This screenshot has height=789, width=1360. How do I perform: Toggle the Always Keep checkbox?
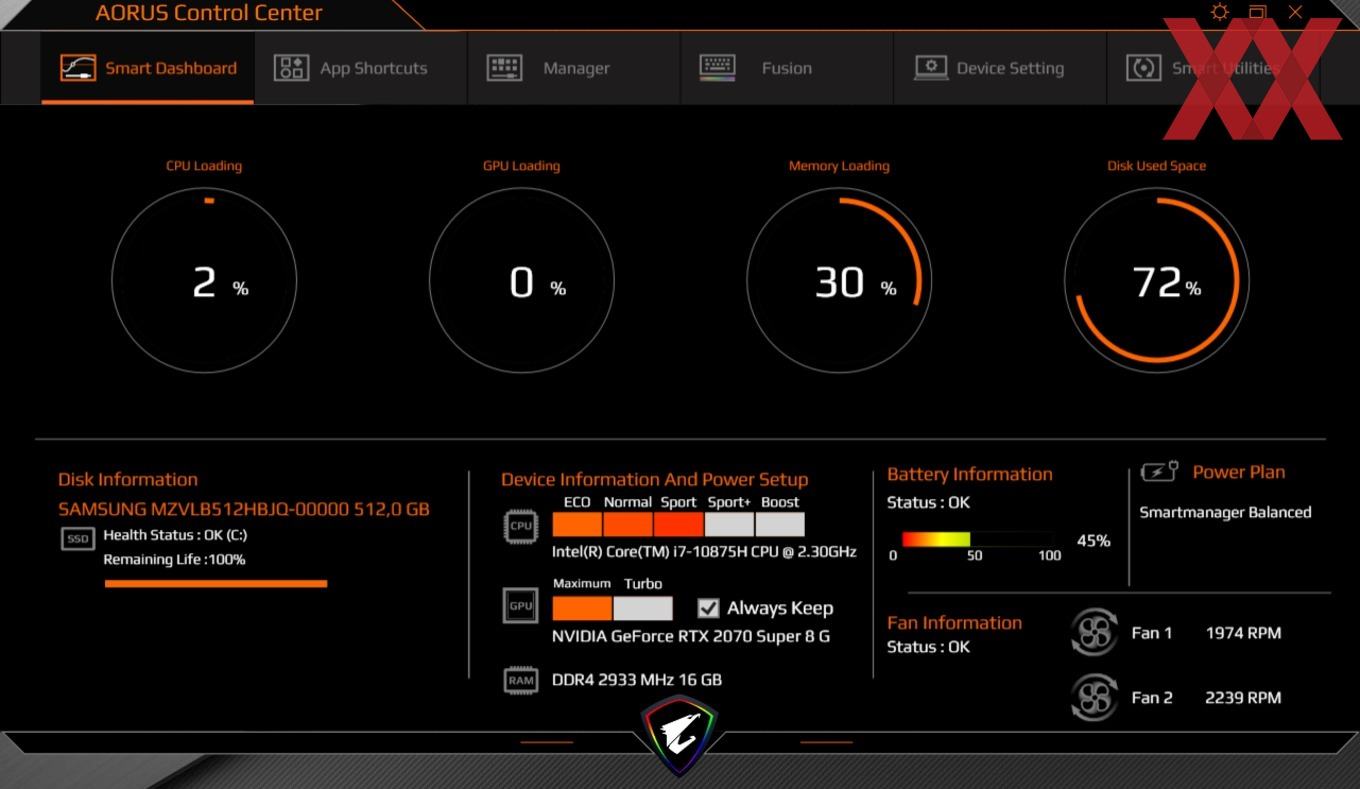708,608
